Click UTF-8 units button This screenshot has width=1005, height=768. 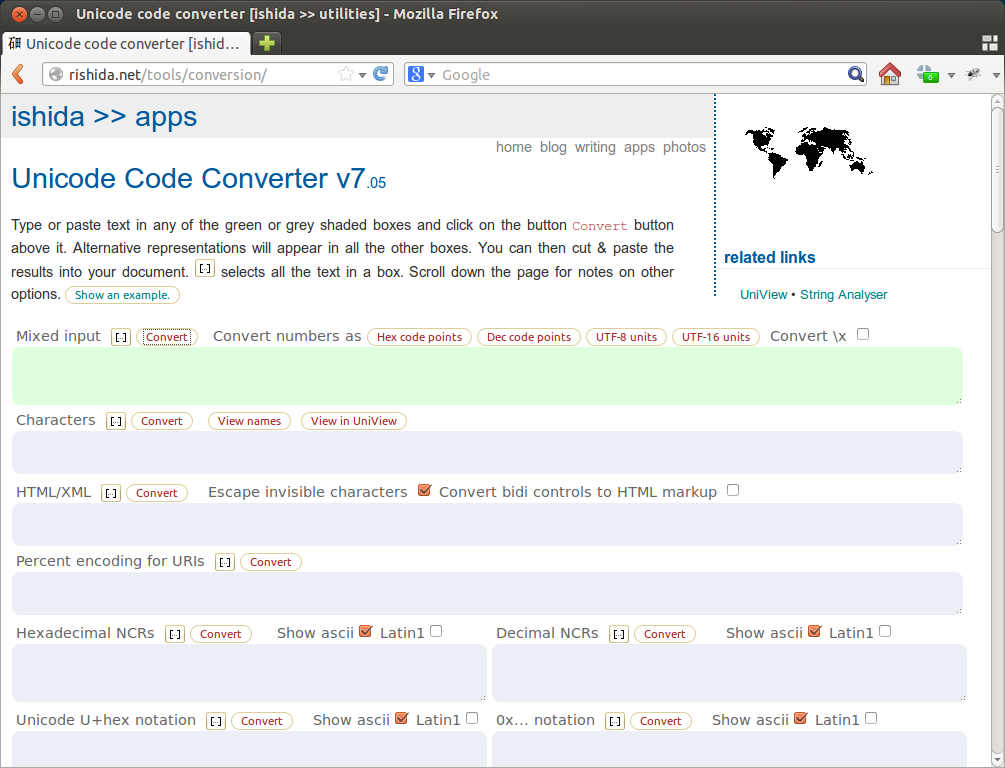pyautogui.click(x=626, y=337)
